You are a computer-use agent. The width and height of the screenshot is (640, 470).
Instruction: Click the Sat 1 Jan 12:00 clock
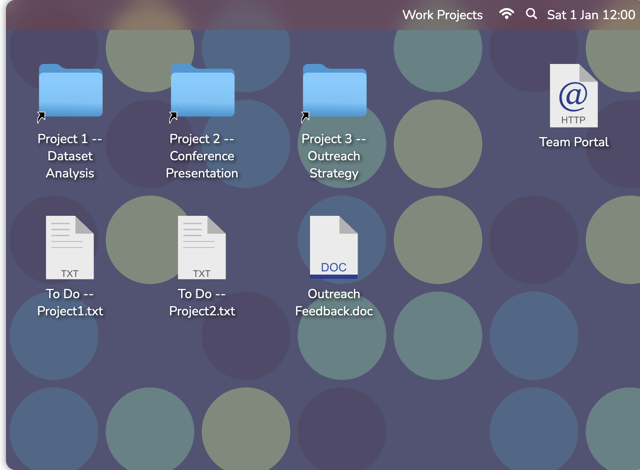(591, 15)
